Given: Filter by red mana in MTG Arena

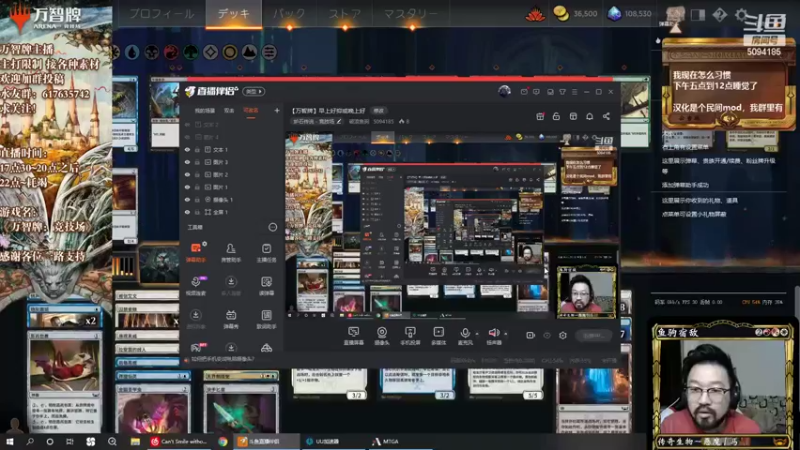Looking at the screenshot, I should click(171, 52).
